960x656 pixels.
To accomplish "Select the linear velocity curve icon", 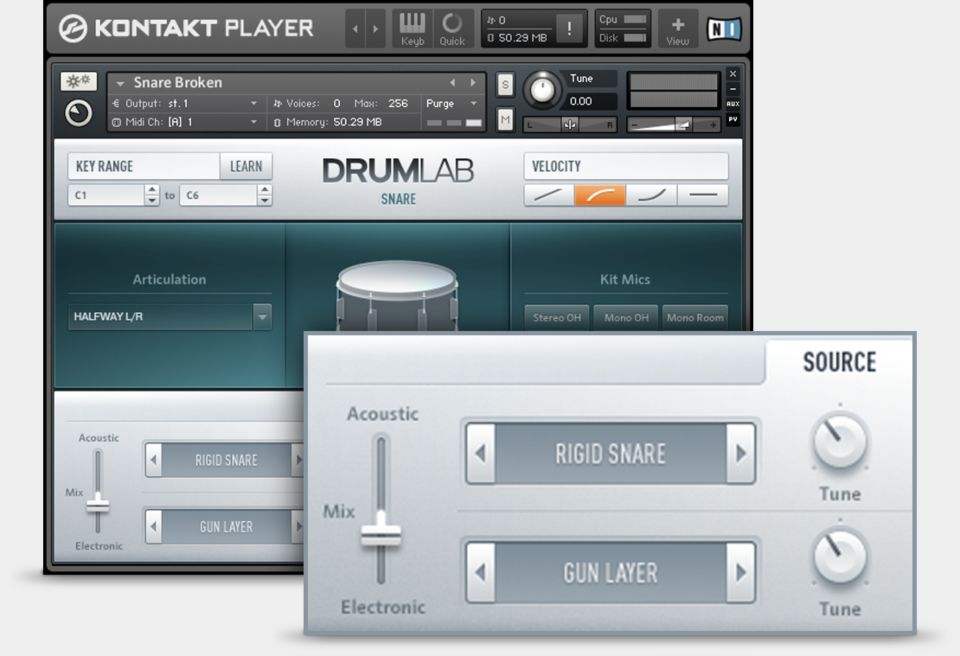I will pos(549,195).
